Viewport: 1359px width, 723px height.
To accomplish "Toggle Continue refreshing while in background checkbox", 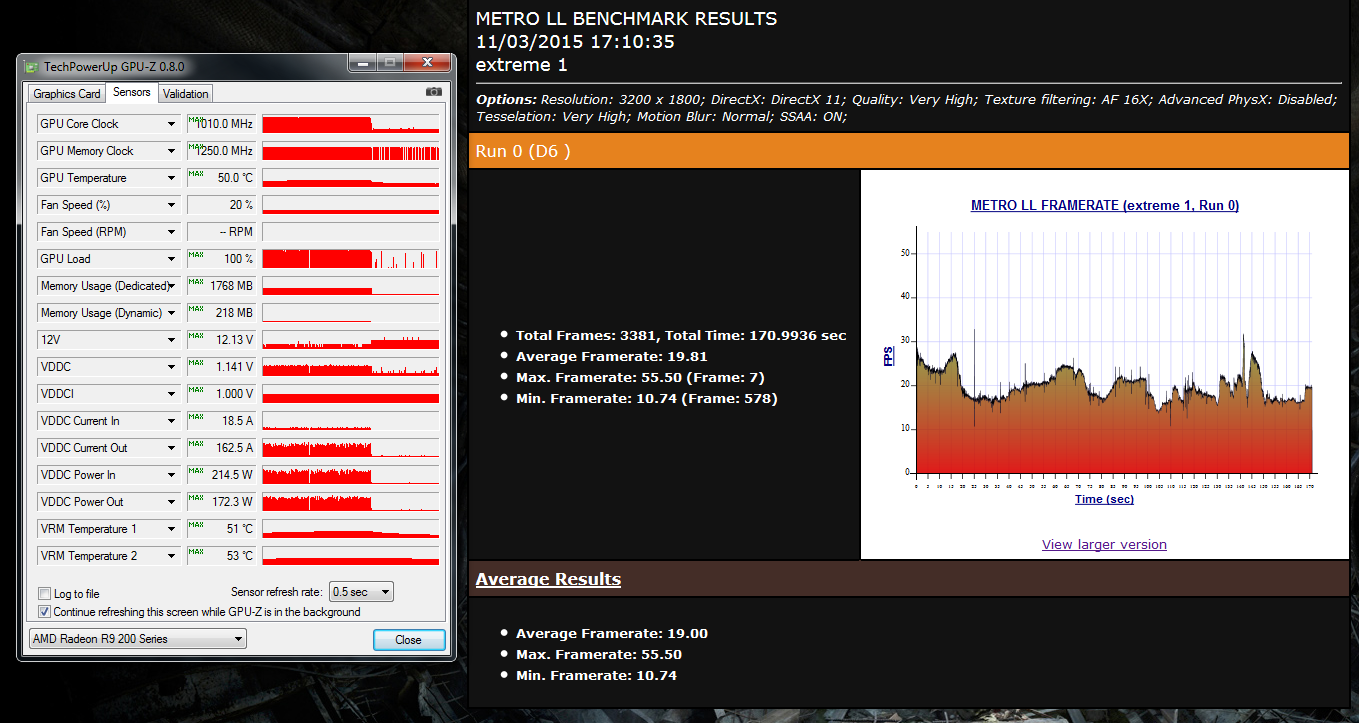I will [44, 612].
